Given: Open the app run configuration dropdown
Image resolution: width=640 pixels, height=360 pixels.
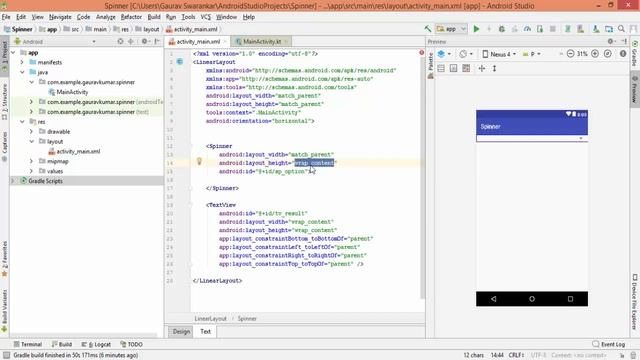Looking at the screenshot, I should (451, 29).
